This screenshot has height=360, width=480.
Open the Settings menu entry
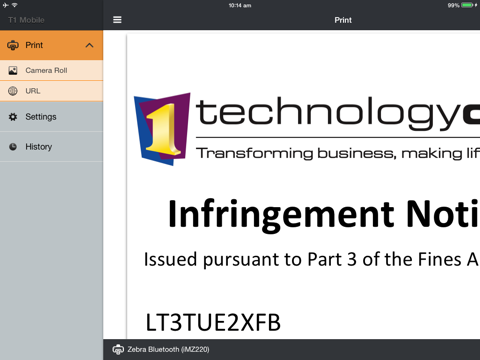pos(51,117)
